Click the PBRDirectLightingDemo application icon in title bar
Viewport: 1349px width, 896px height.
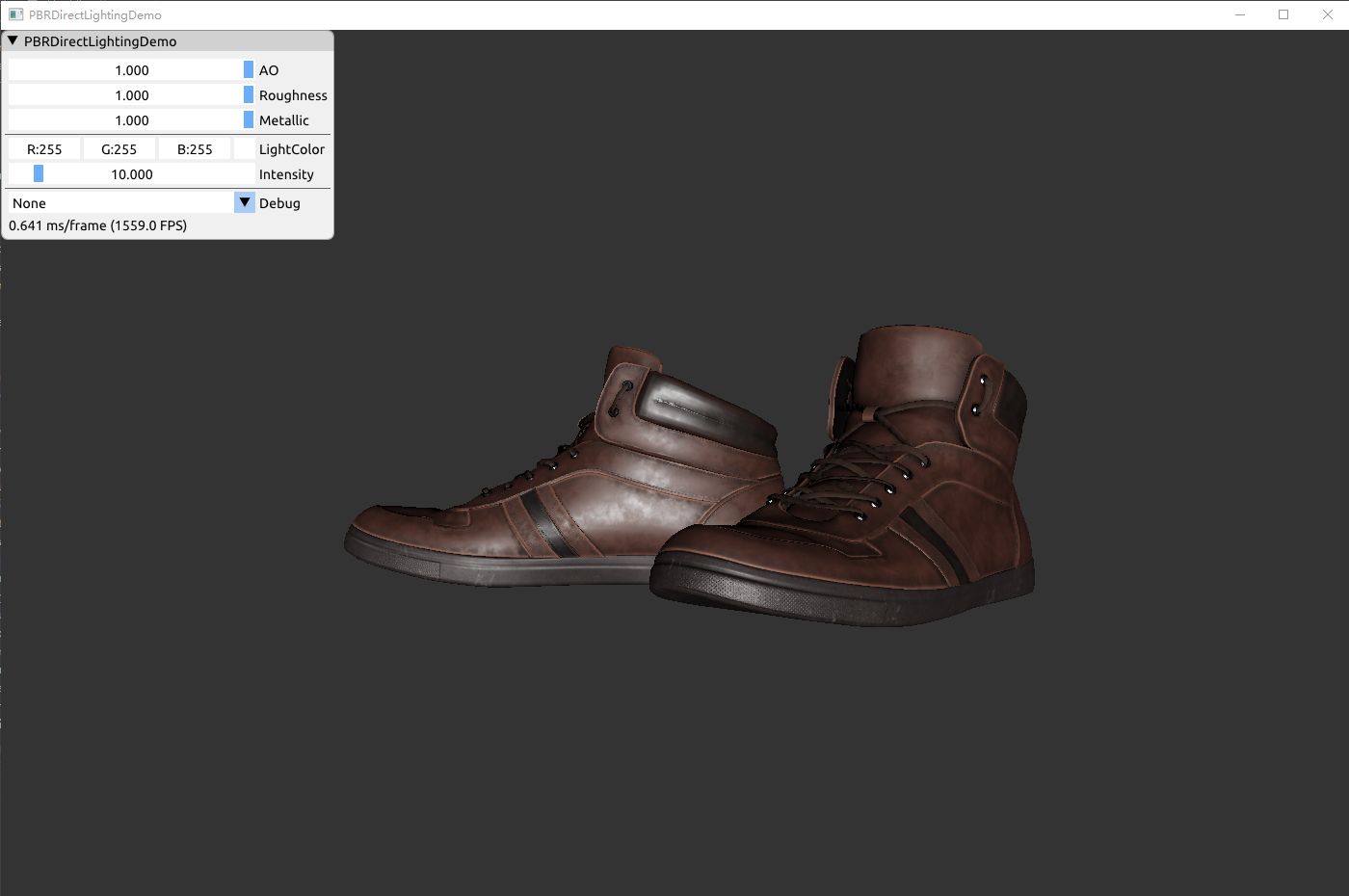click(15, 14)
